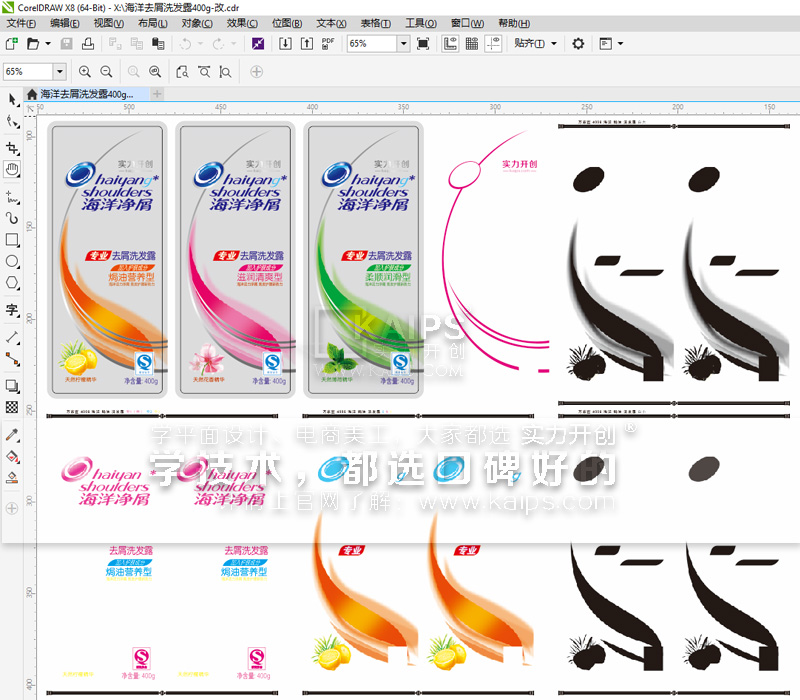Viewport: 800px width, 700px height.
Task: Open the 工具 menu
Action: pyautogui.click(x=421, y=23)
